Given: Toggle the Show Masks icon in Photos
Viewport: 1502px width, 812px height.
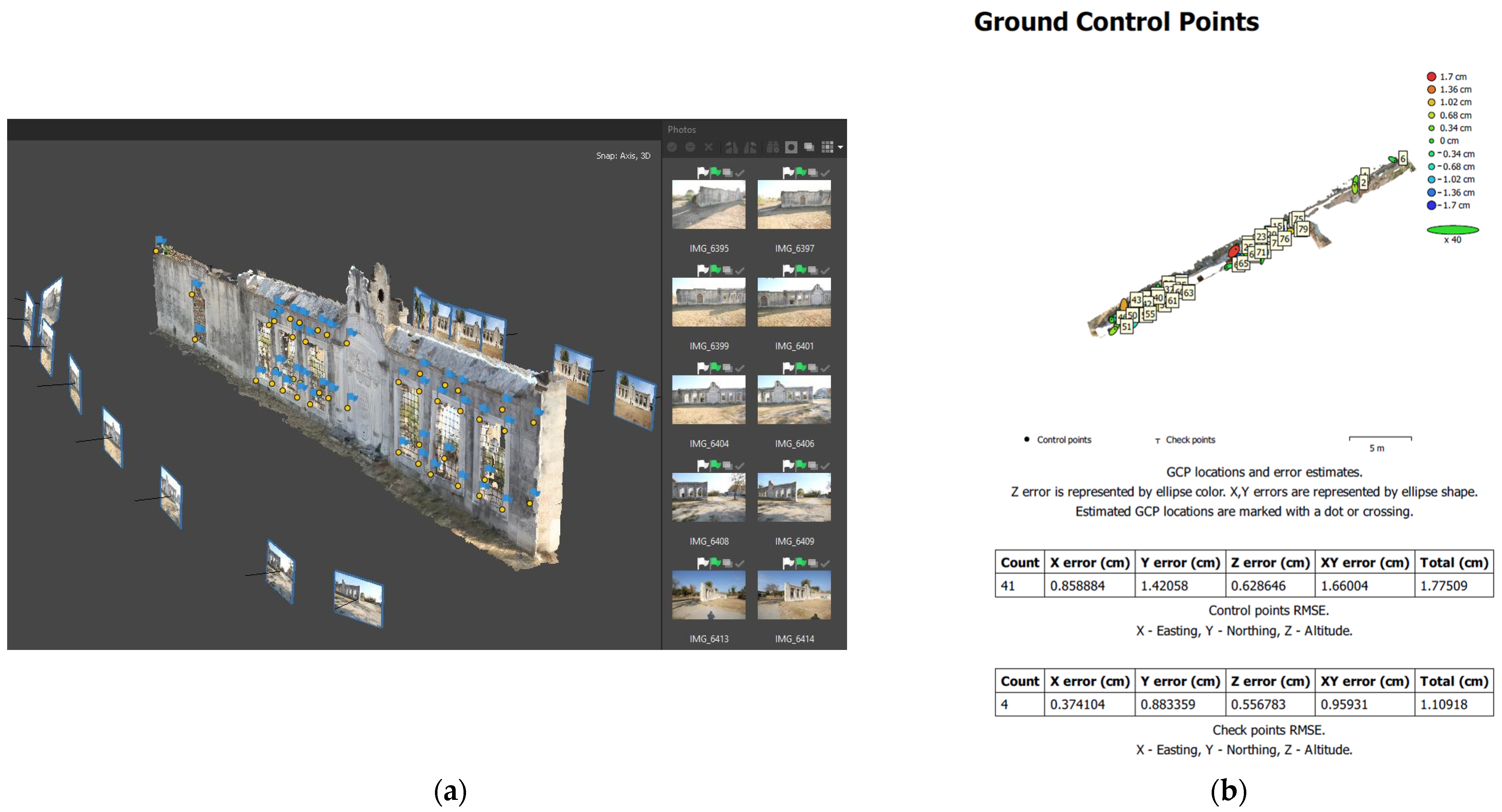Looking at the screenshot, I should pos(791,147).
